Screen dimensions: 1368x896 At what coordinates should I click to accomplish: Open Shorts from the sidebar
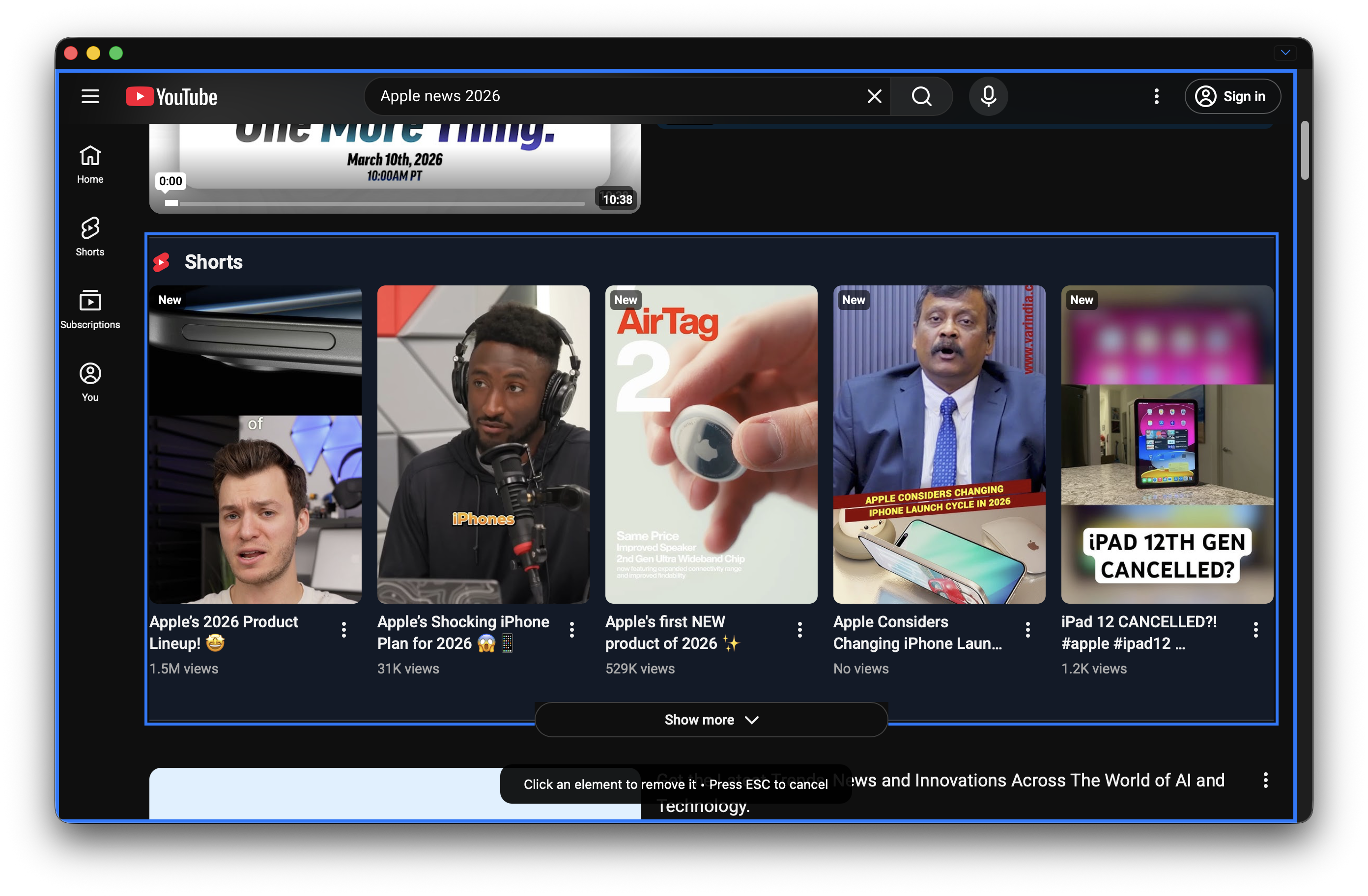pos(90,236)
